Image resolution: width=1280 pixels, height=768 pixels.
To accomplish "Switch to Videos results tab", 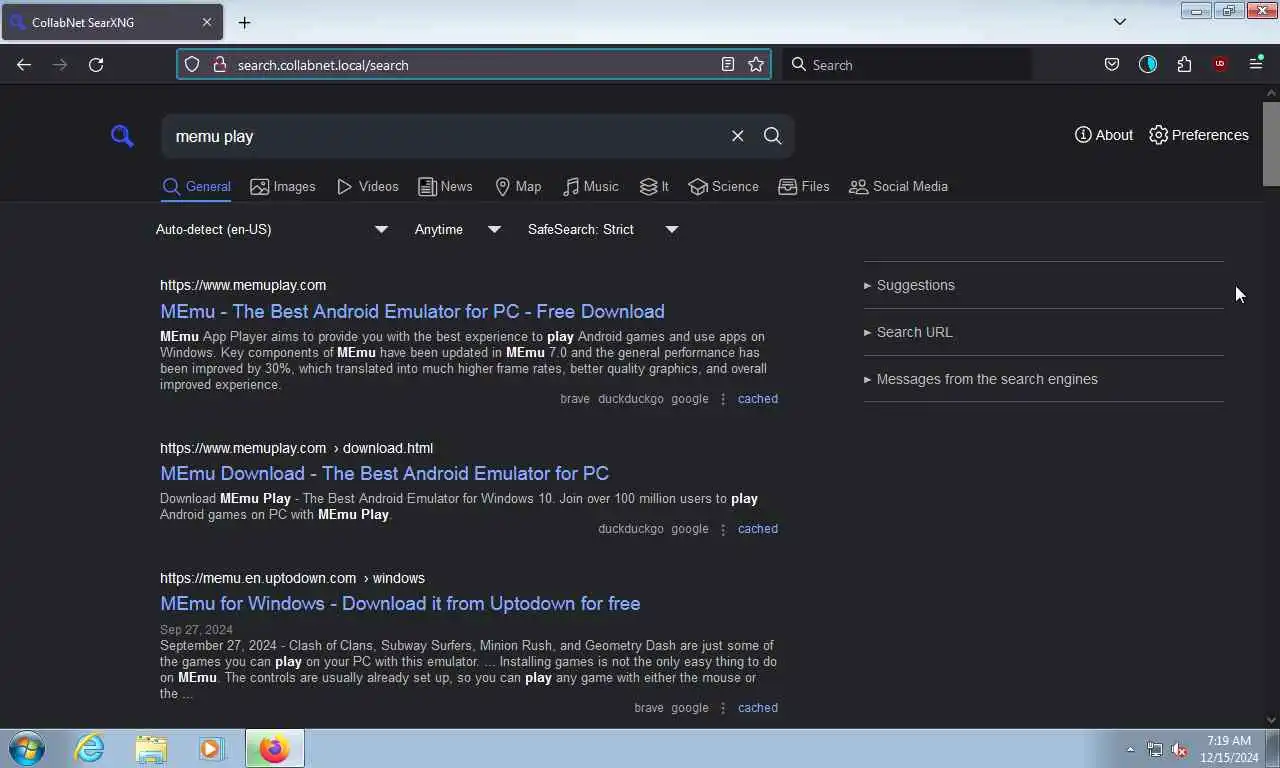I will 367,186.
